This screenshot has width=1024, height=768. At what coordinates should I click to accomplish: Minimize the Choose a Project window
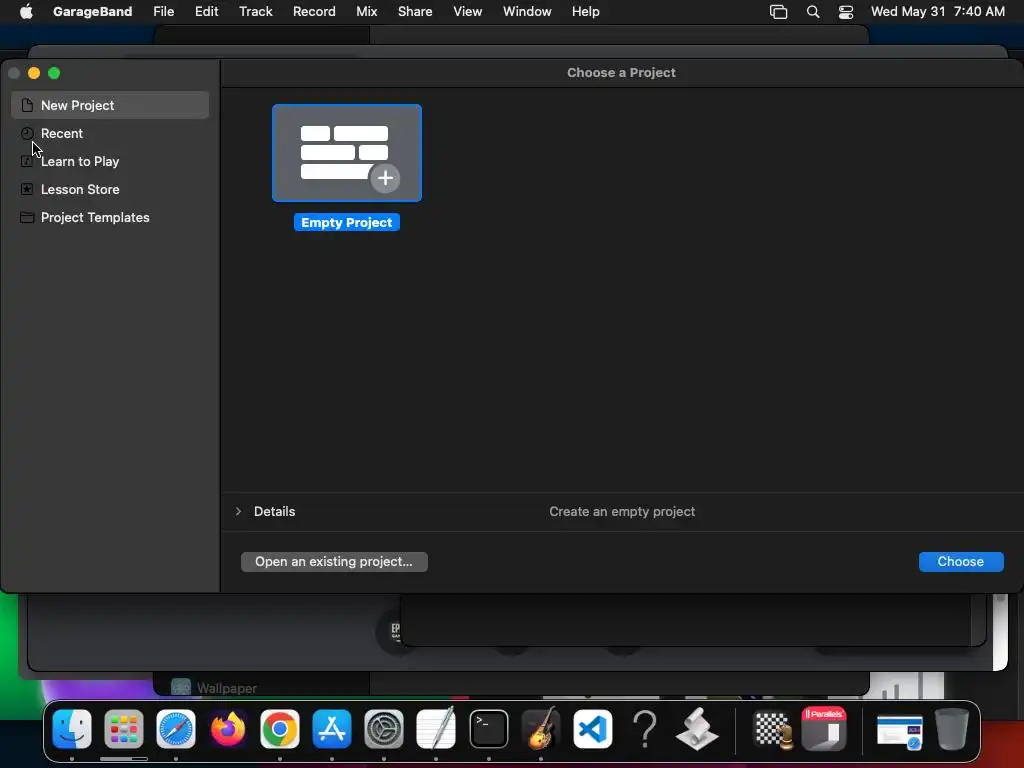[x=34, y=73]
